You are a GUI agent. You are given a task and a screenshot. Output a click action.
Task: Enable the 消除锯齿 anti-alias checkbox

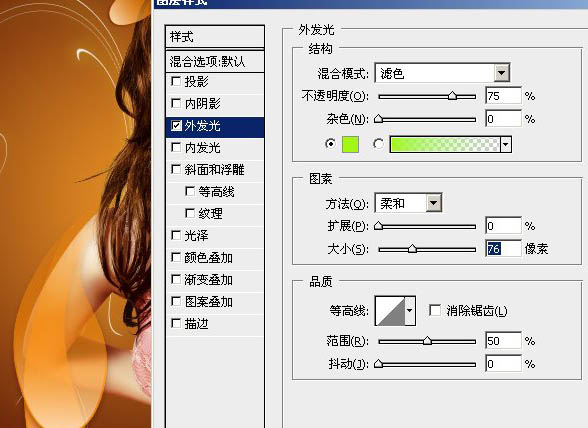click(435, 310)
